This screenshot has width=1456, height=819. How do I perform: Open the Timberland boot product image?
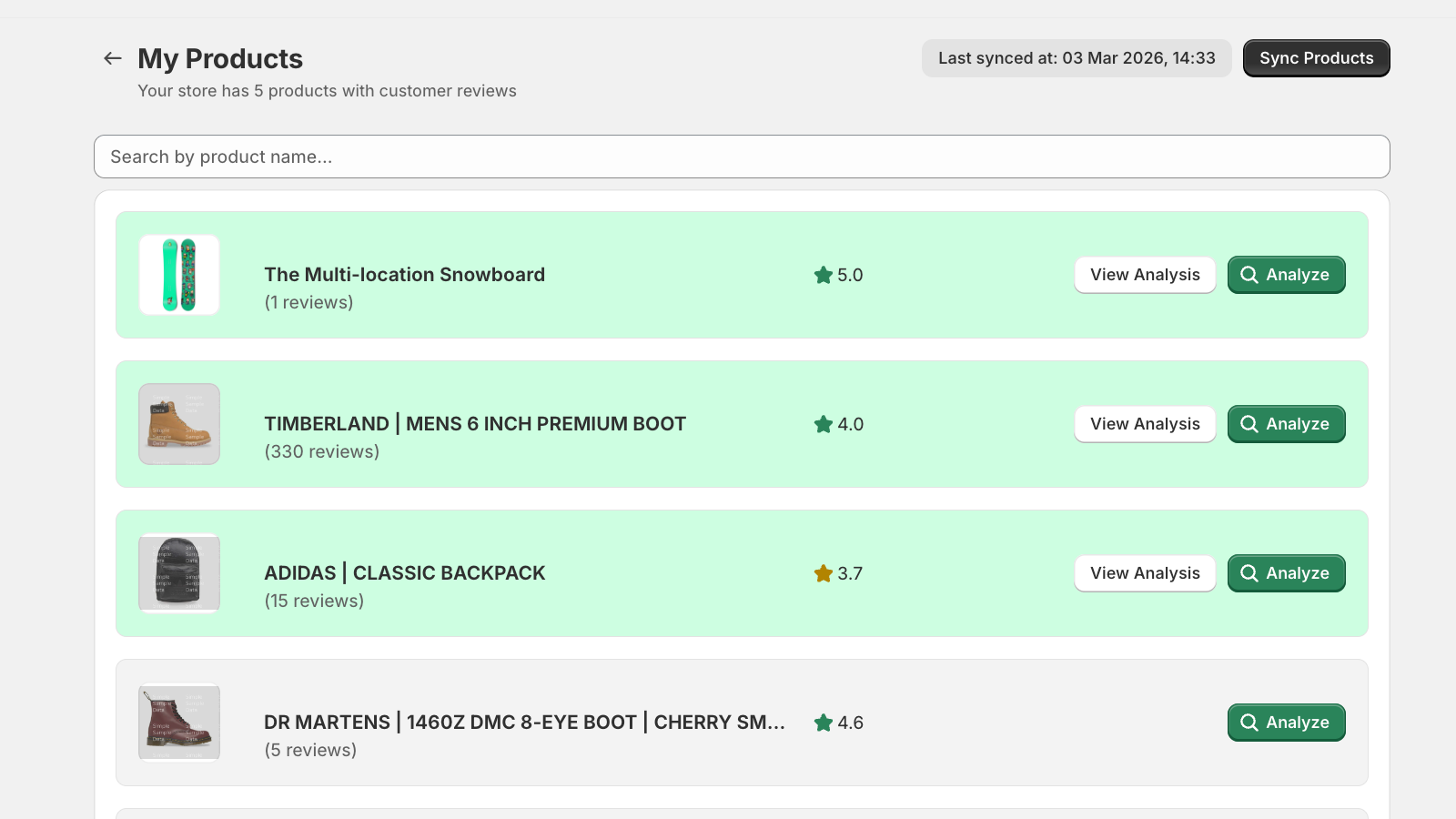(x=179, y=424)
